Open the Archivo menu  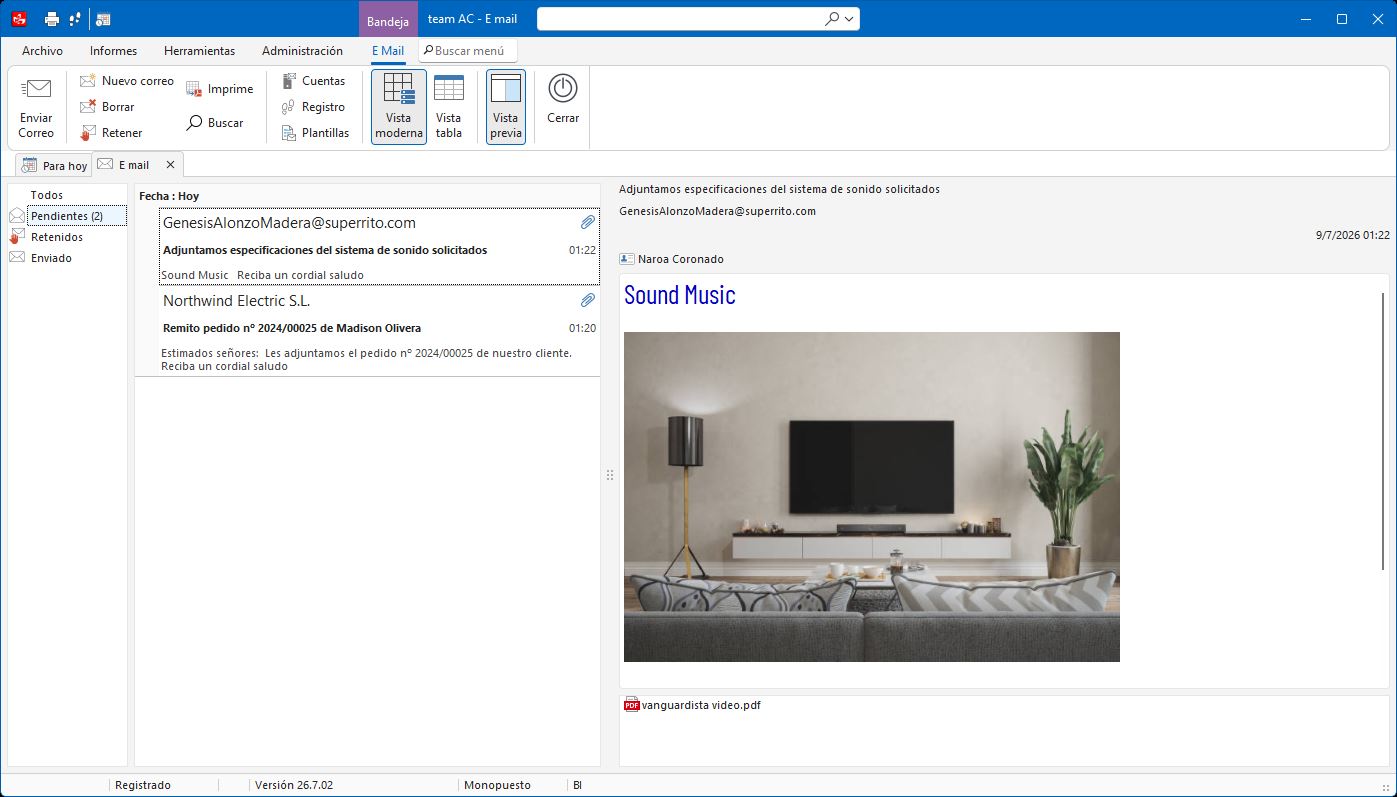tap(42, 51)
